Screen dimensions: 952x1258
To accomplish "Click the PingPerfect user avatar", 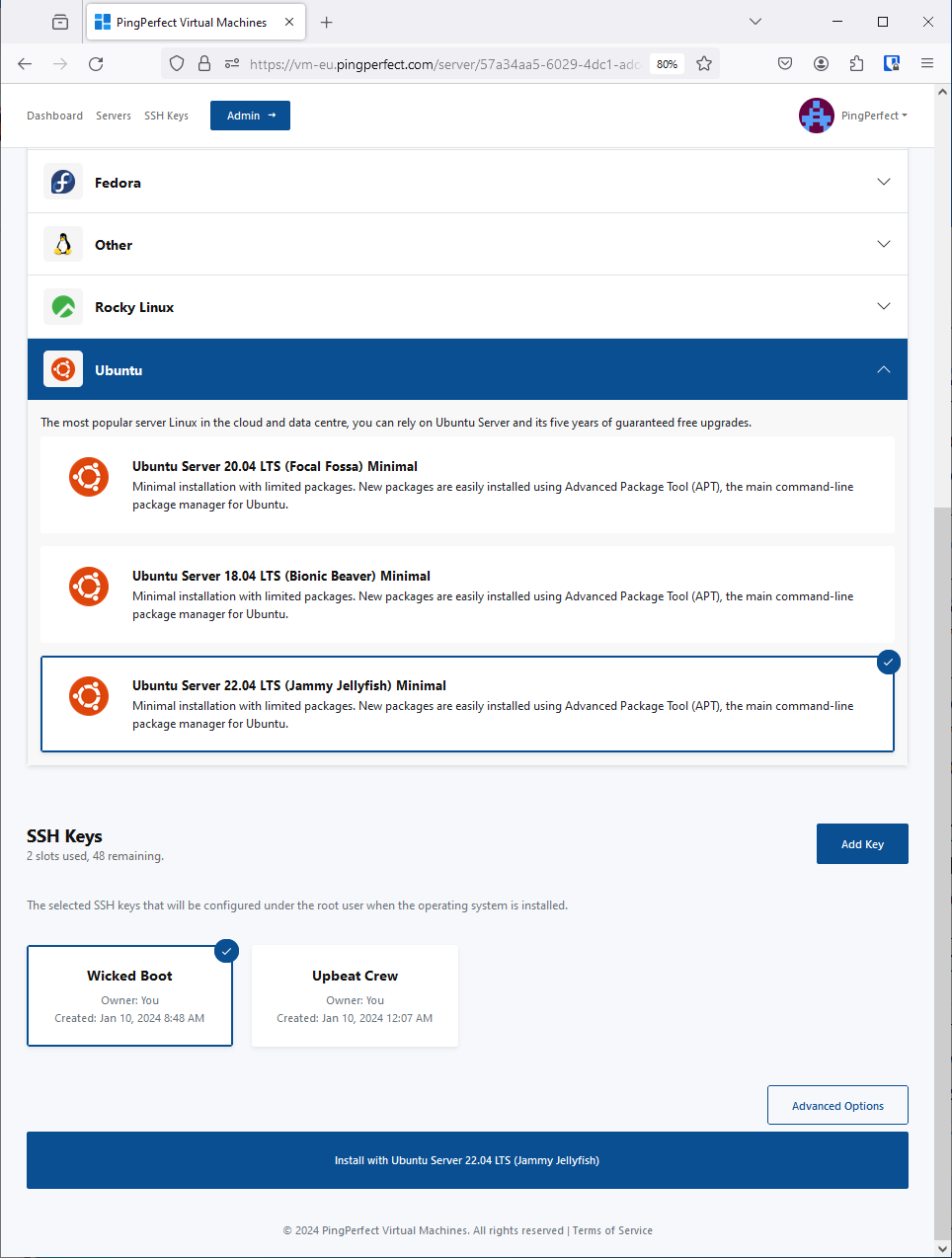I will 816,116.
